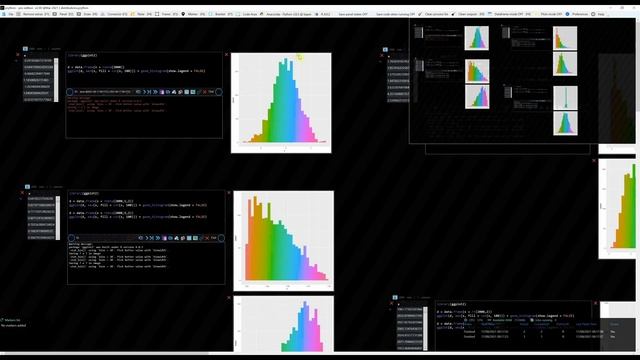Click the Remove extras toolbar item
640x360 pixels.
tap(33, 14)
